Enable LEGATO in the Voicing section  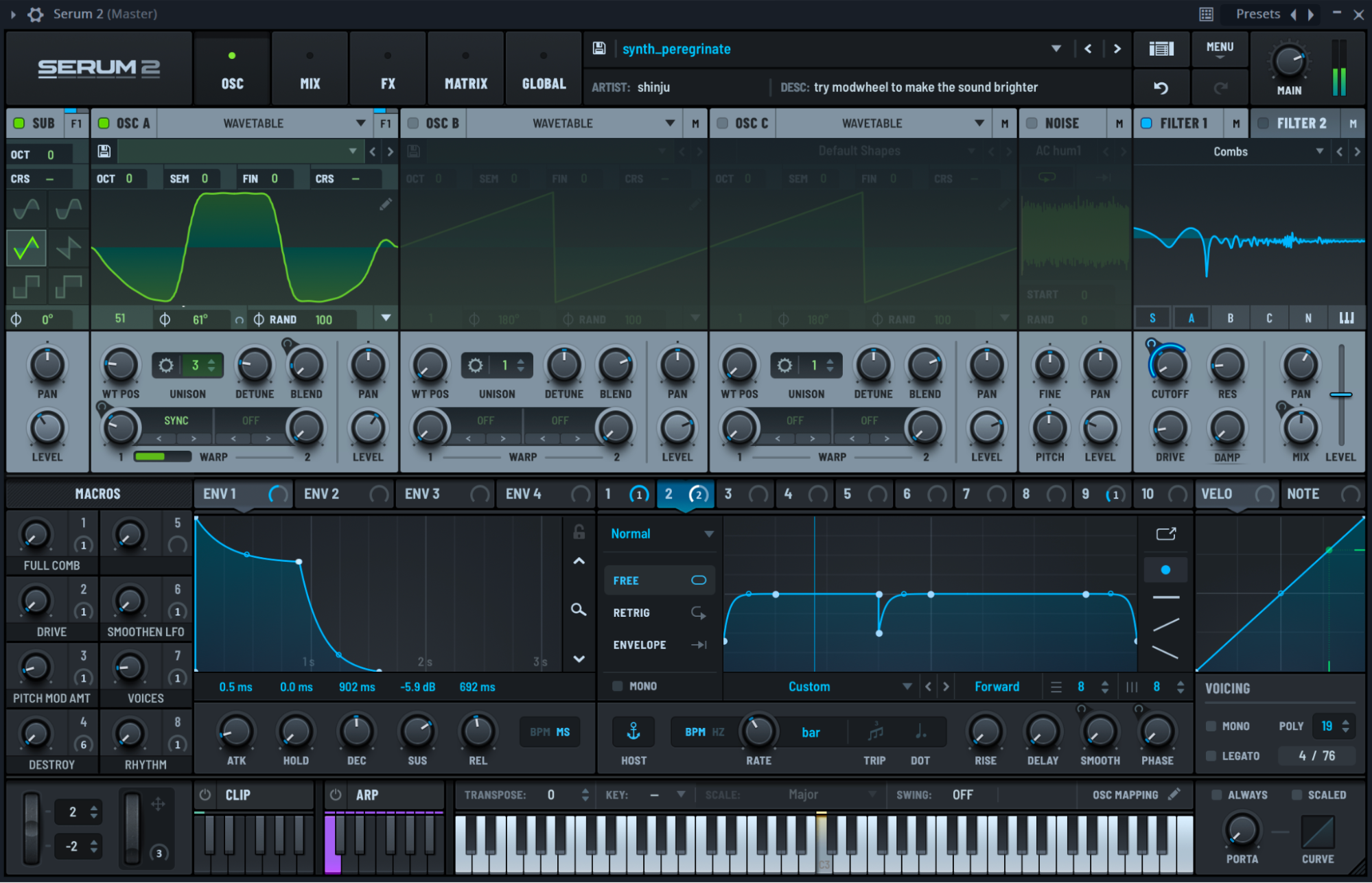(x=1211, y=755)
